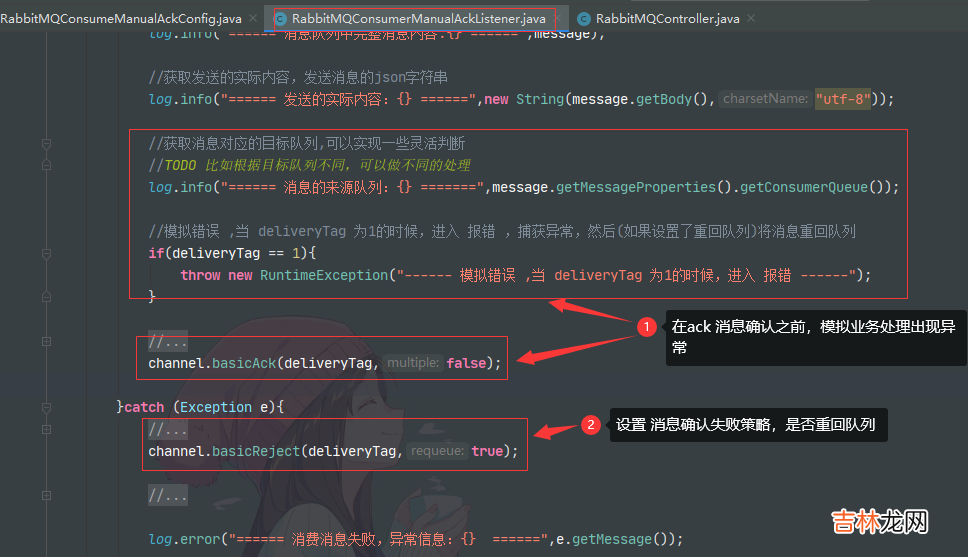
Task: Click the 获取发送的实际内容 comment line
Action: tap(298, 77)
